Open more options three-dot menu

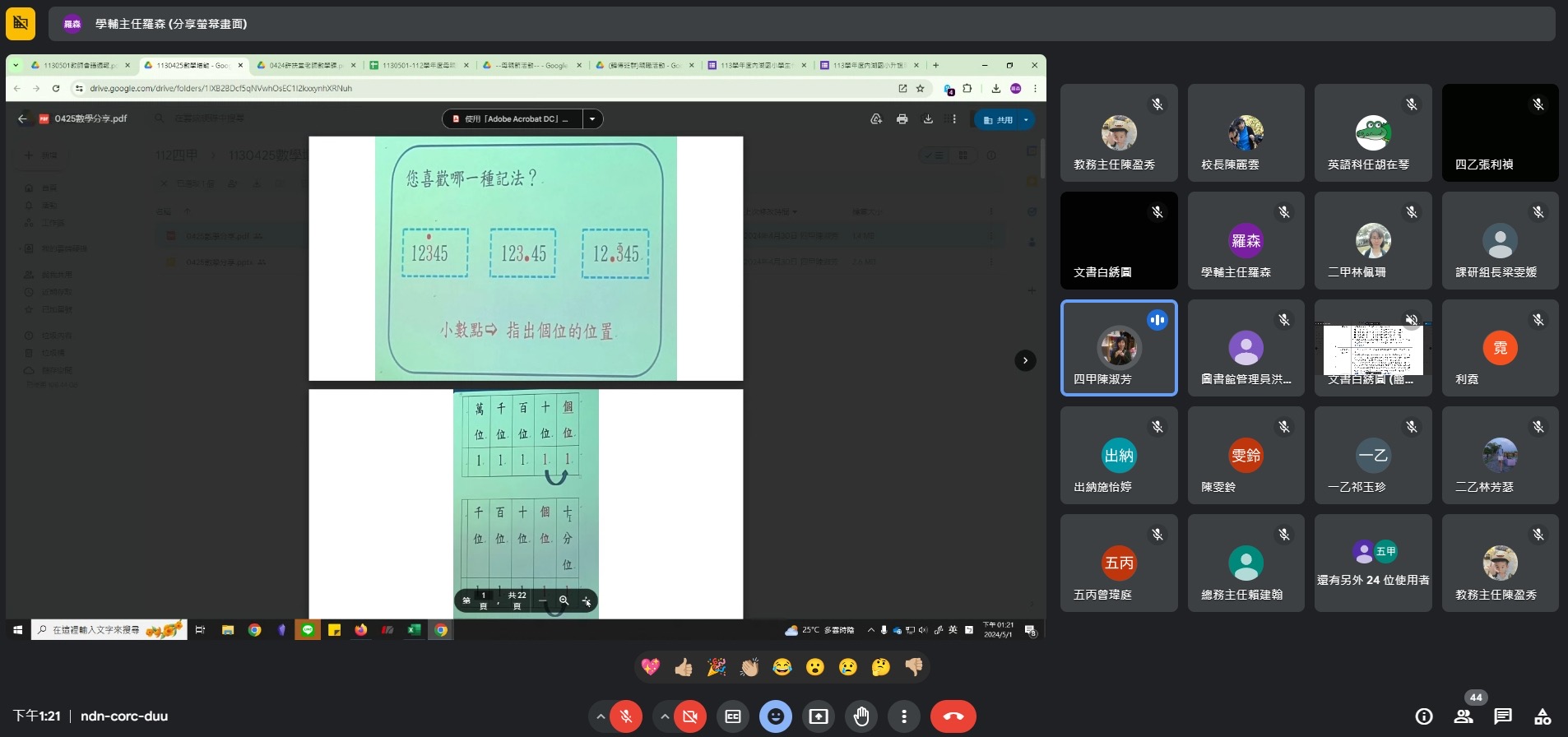click(x=904, y=716)
